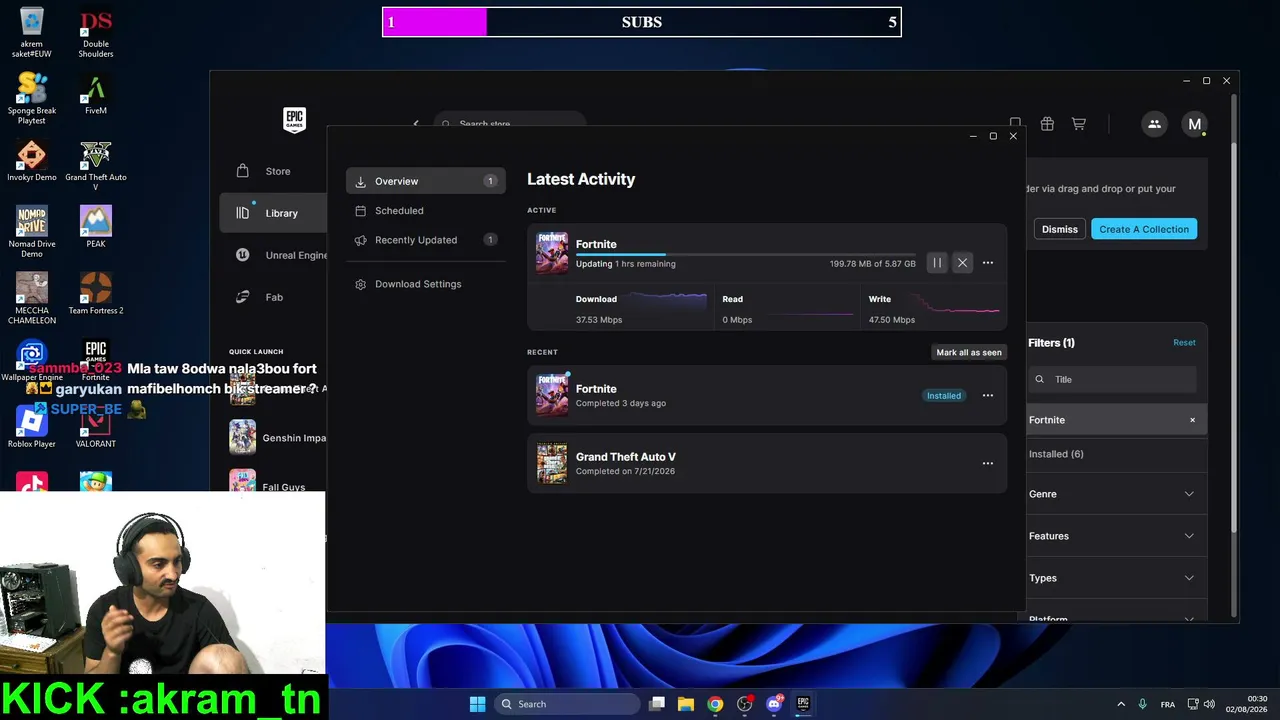Open the Overview tab in downloads
1280x720 pixels.
click(x=426, y=181)
